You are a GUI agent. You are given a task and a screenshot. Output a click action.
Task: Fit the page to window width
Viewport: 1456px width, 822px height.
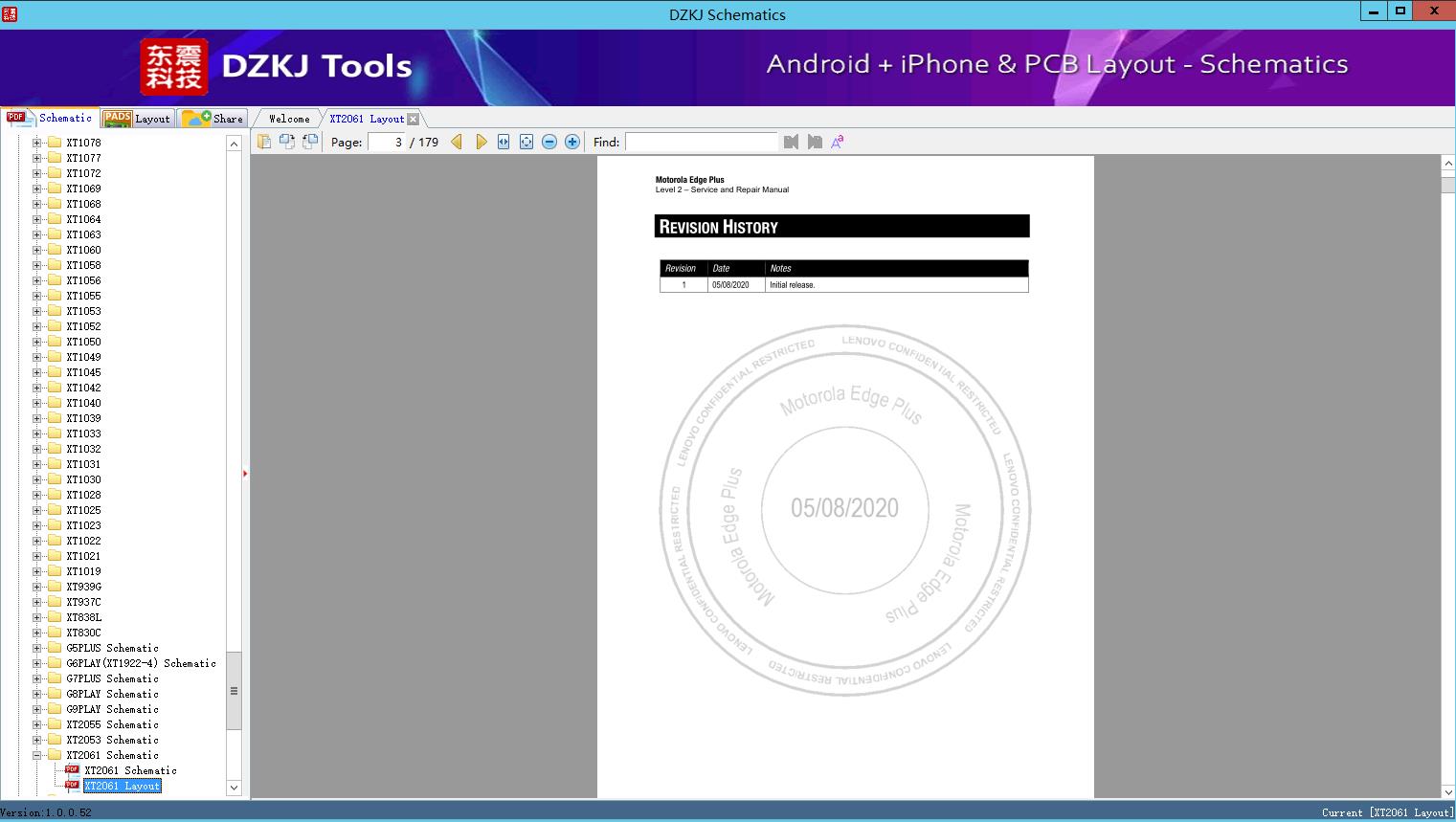[x=504, y=142]
